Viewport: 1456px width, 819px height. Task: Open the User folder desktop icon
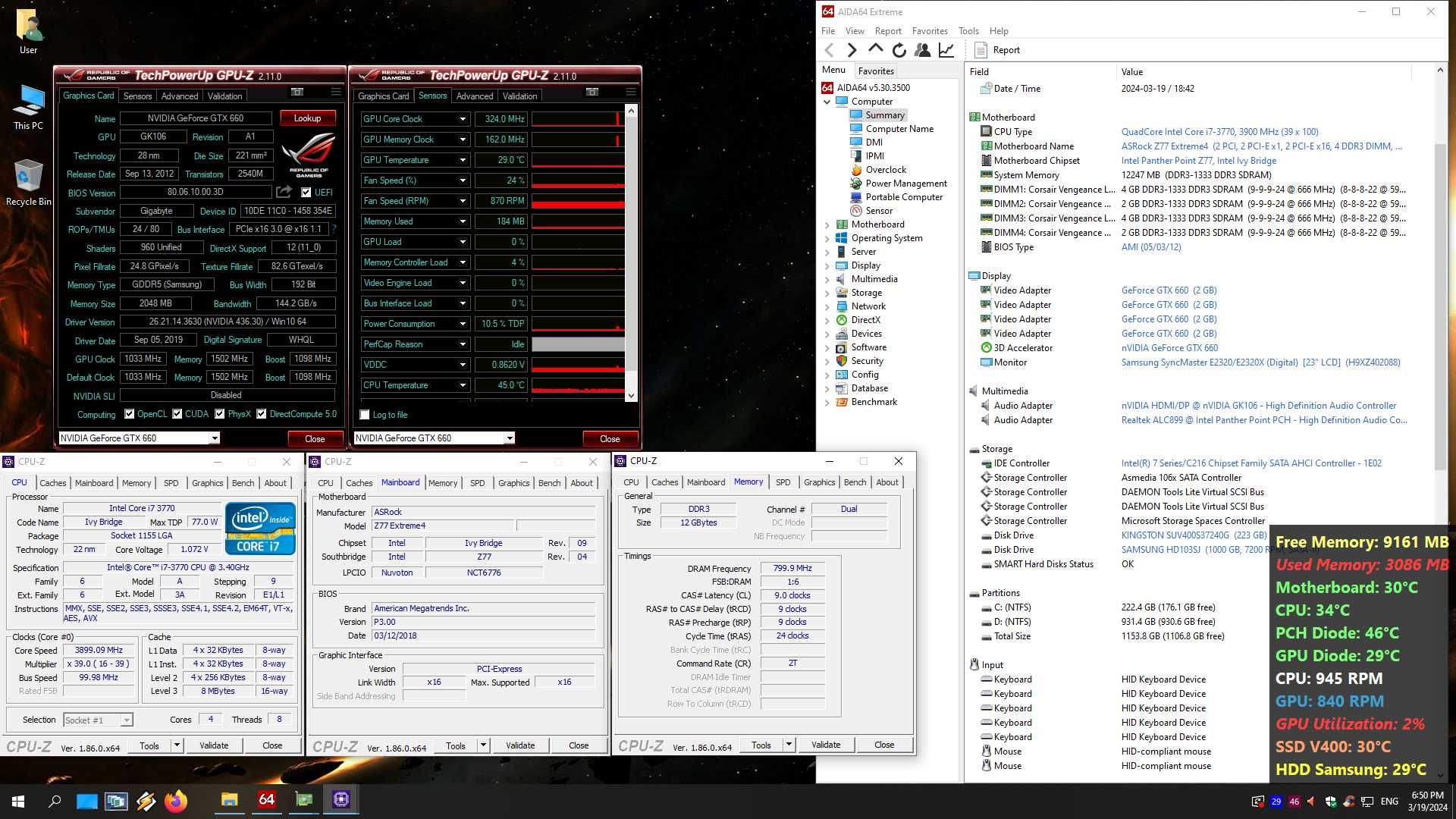[x=28, y=32]
